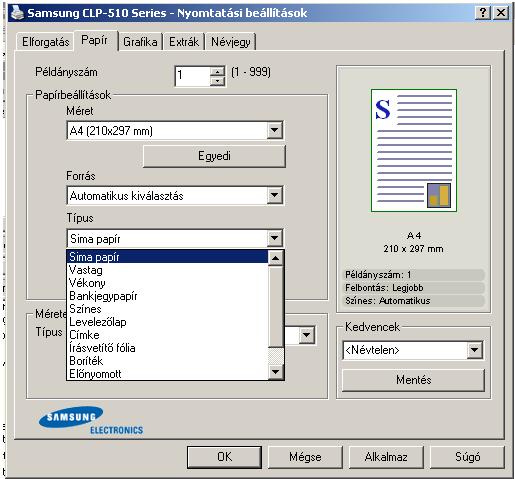Select Sima papír in the list
The width and height of the screenshot is (515, 479).
[168, 257]
